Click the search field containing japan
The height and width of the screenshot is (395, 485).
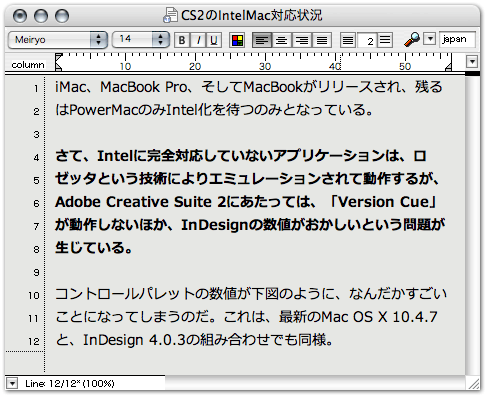[457, 39]
